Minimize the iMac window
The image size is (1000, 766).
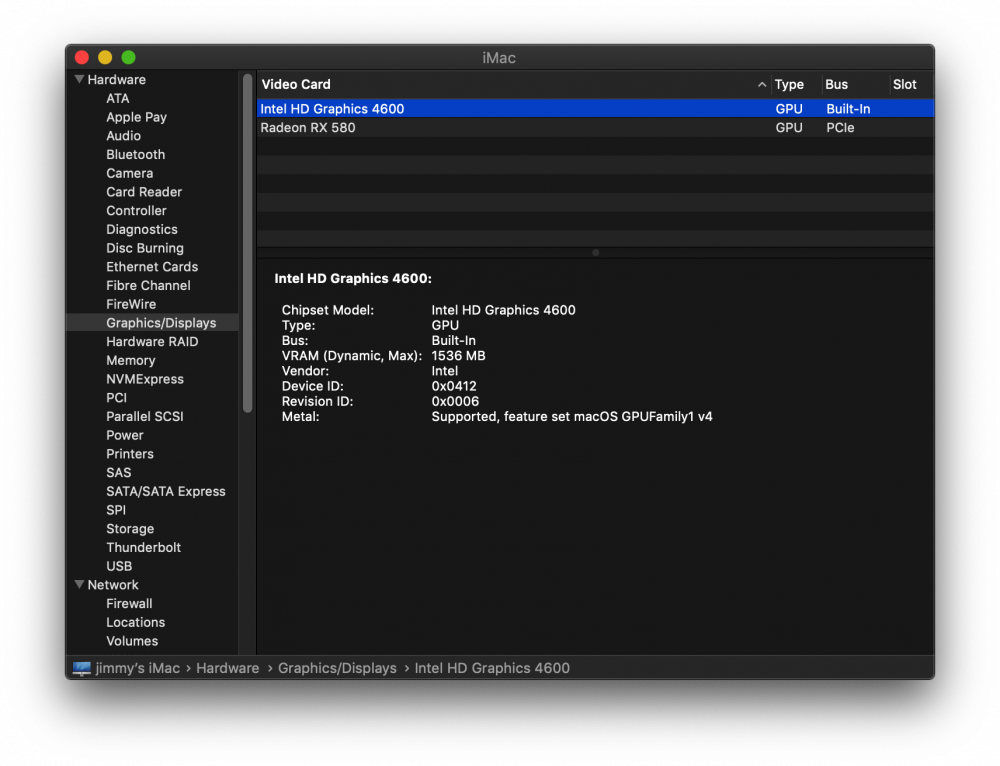105,57
